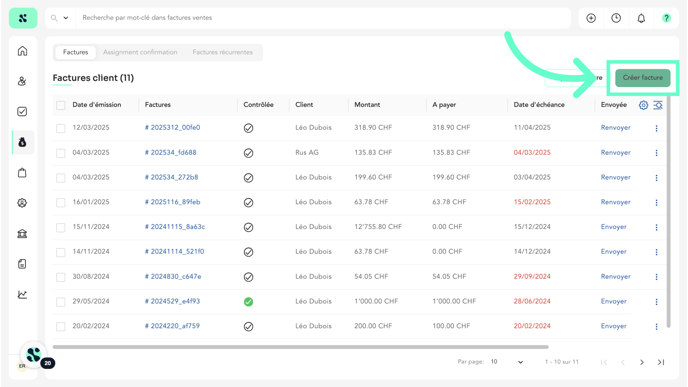This screenshot has height=387, width=688.
Task: Open more options for invoice 2024220_af759
Action: (656, 326)
